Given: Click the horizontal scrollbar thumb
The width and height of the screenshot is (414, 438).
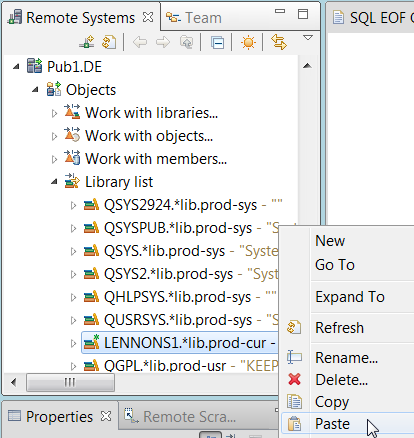Looking at the screenshot, I should (x=70, y=382).
